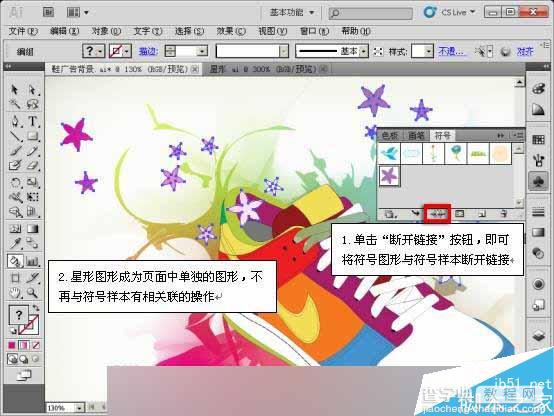This screenshot has height=416, width=554.
Task: Open the 对象(O) menu
Action: [x=106, y=31]
